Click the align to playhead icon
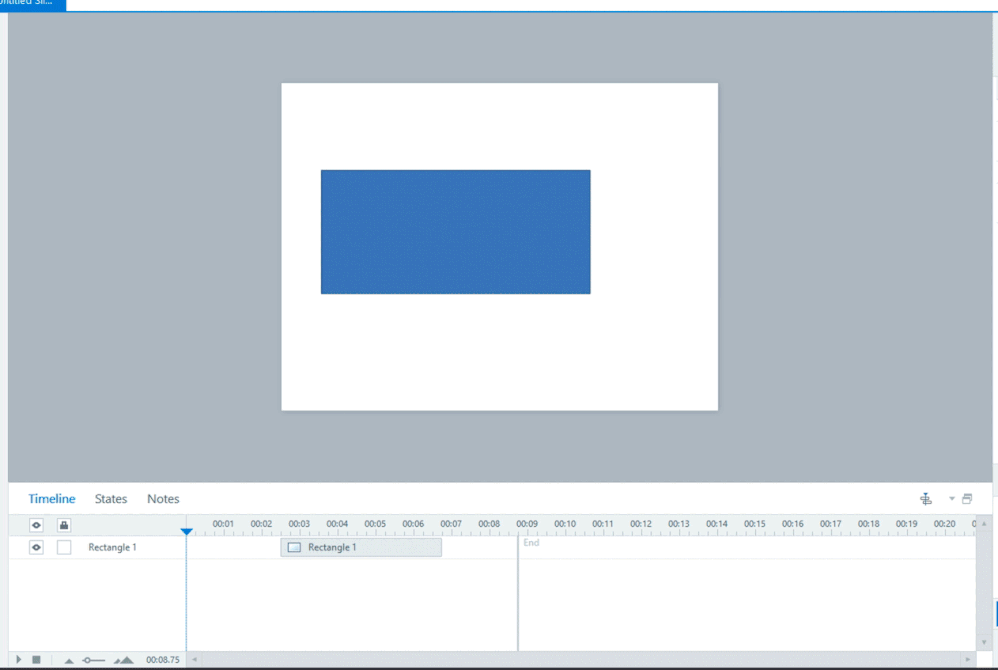 click(x=926, y=499)
